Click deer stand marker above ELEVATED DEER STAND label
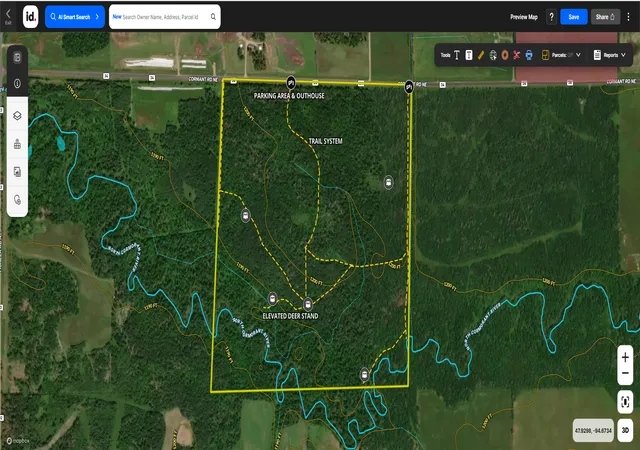 click(x=308, y=304)
